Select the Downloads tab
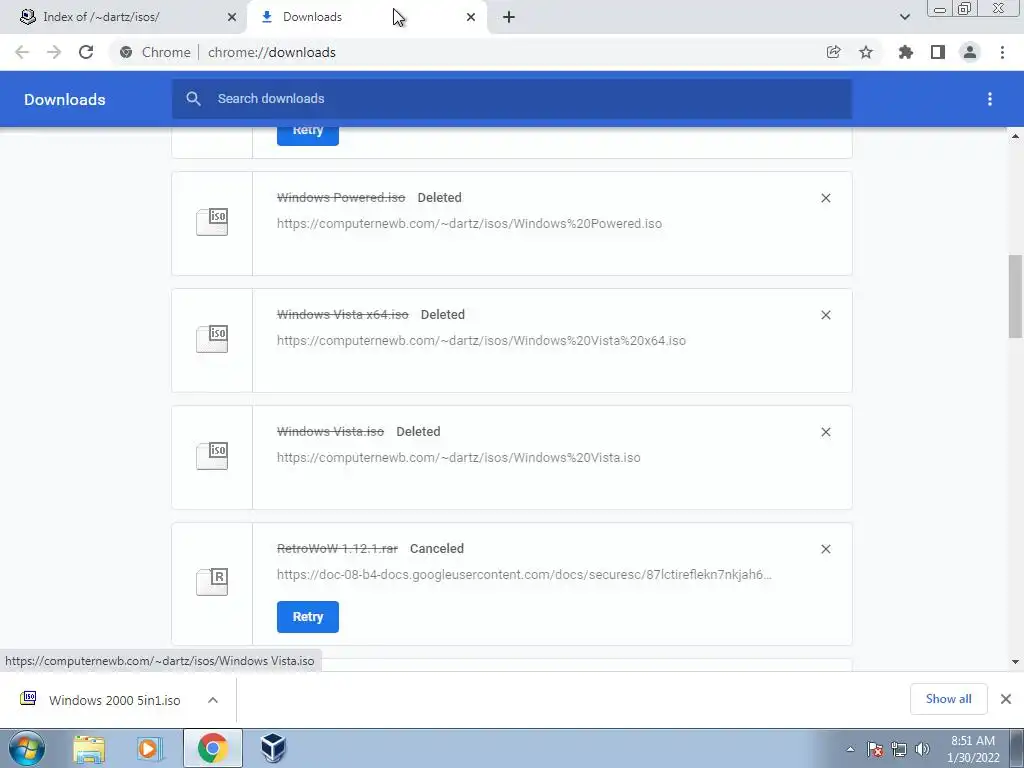 (x=366, y=17)
